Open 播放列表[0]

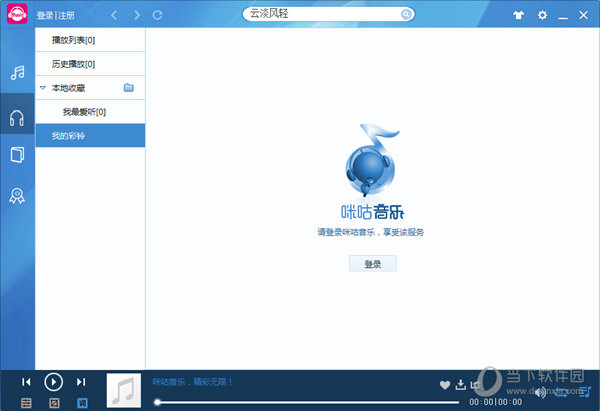(x=90, y=40)
